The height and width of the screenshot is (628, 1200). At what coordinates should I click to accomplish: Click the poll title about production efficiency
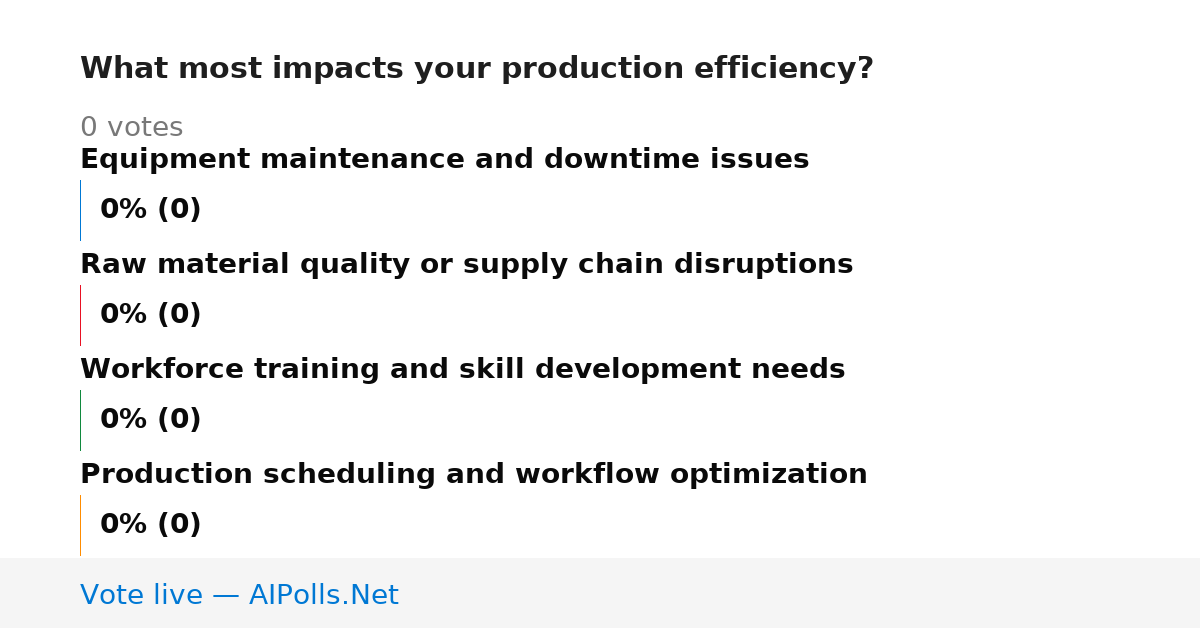point(476,69)
